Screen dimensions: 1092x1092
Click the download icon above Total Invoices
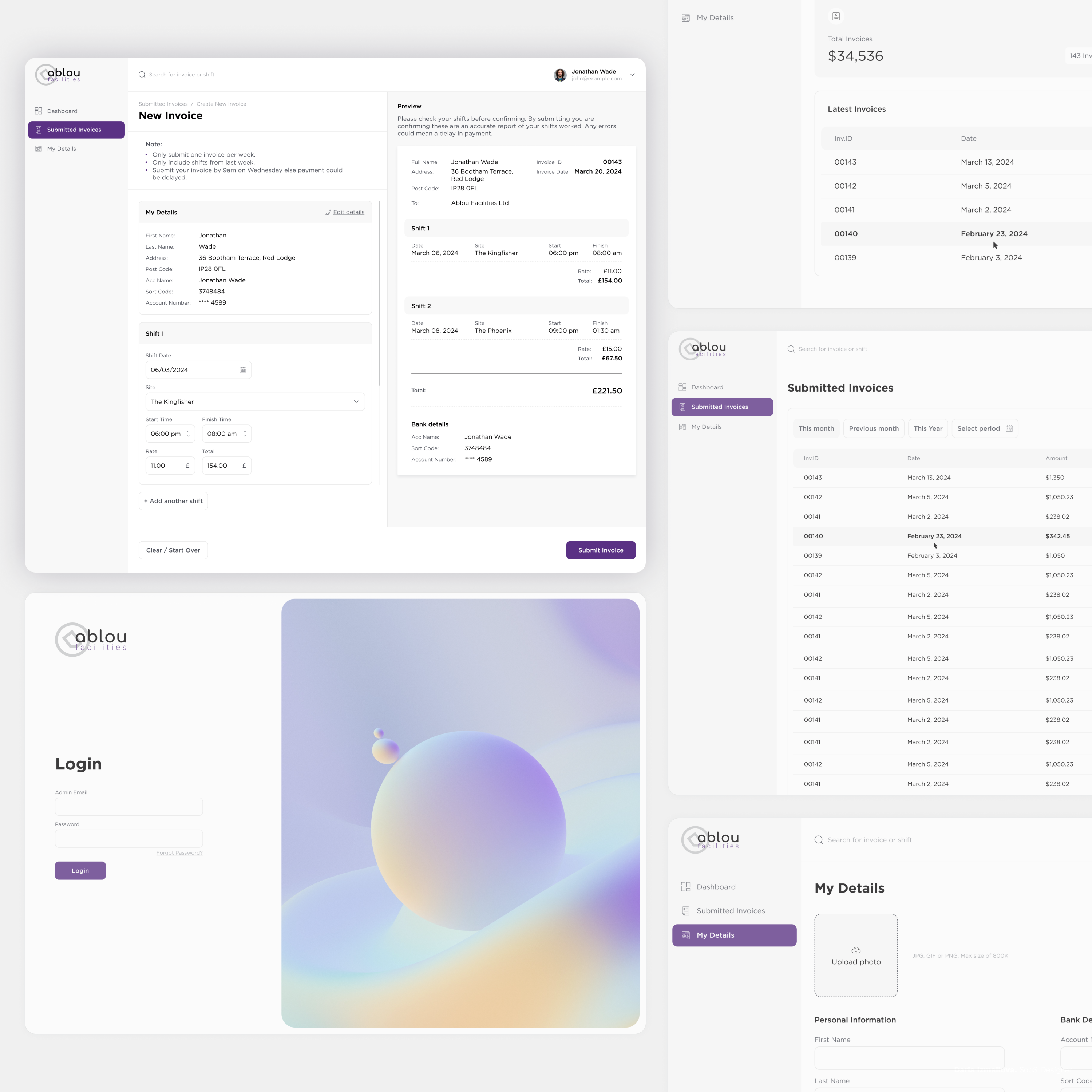point(836,16)
